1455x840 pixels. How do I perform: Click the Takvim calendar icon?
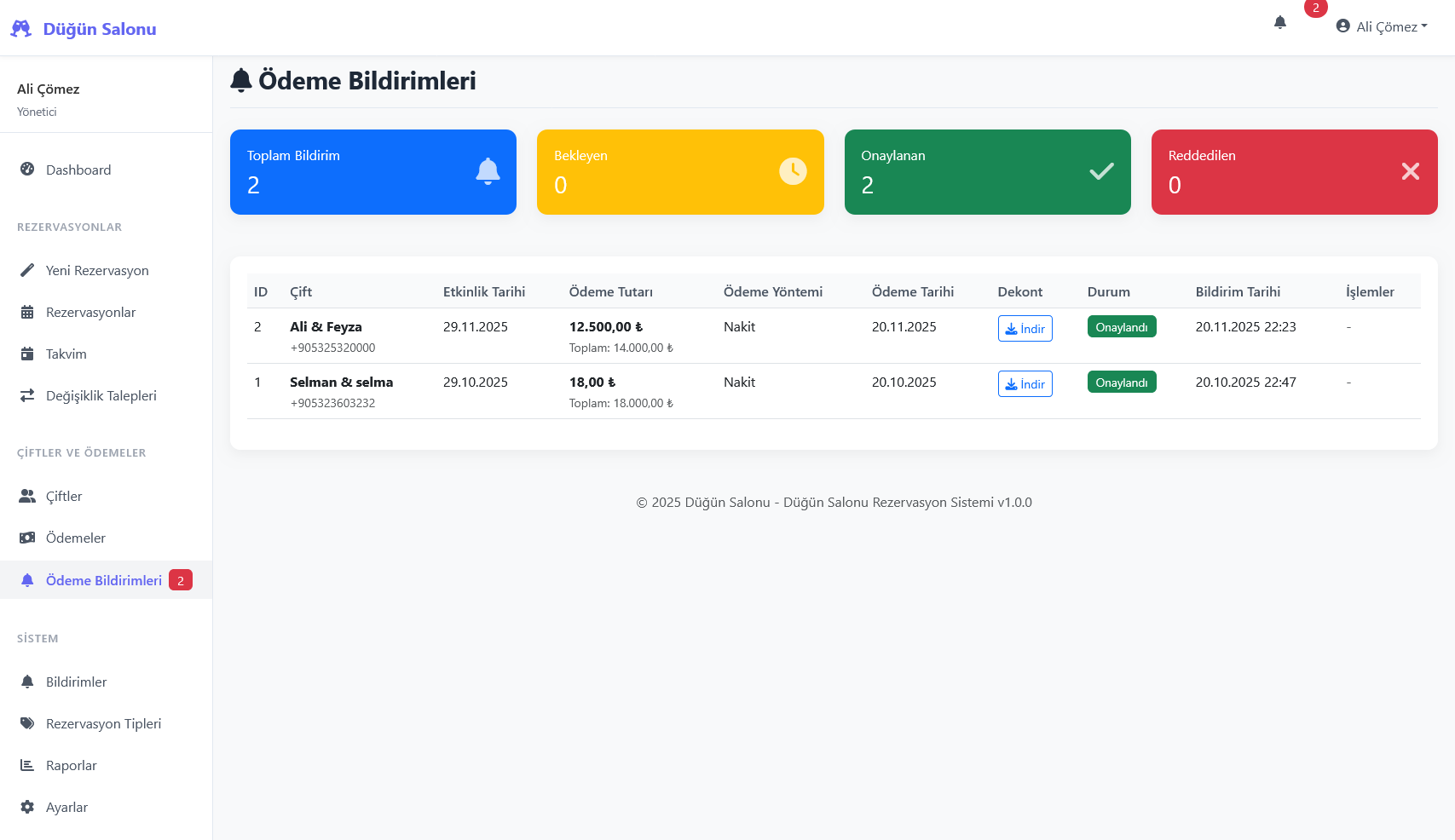pyautogui.click(x=27, y=354)
